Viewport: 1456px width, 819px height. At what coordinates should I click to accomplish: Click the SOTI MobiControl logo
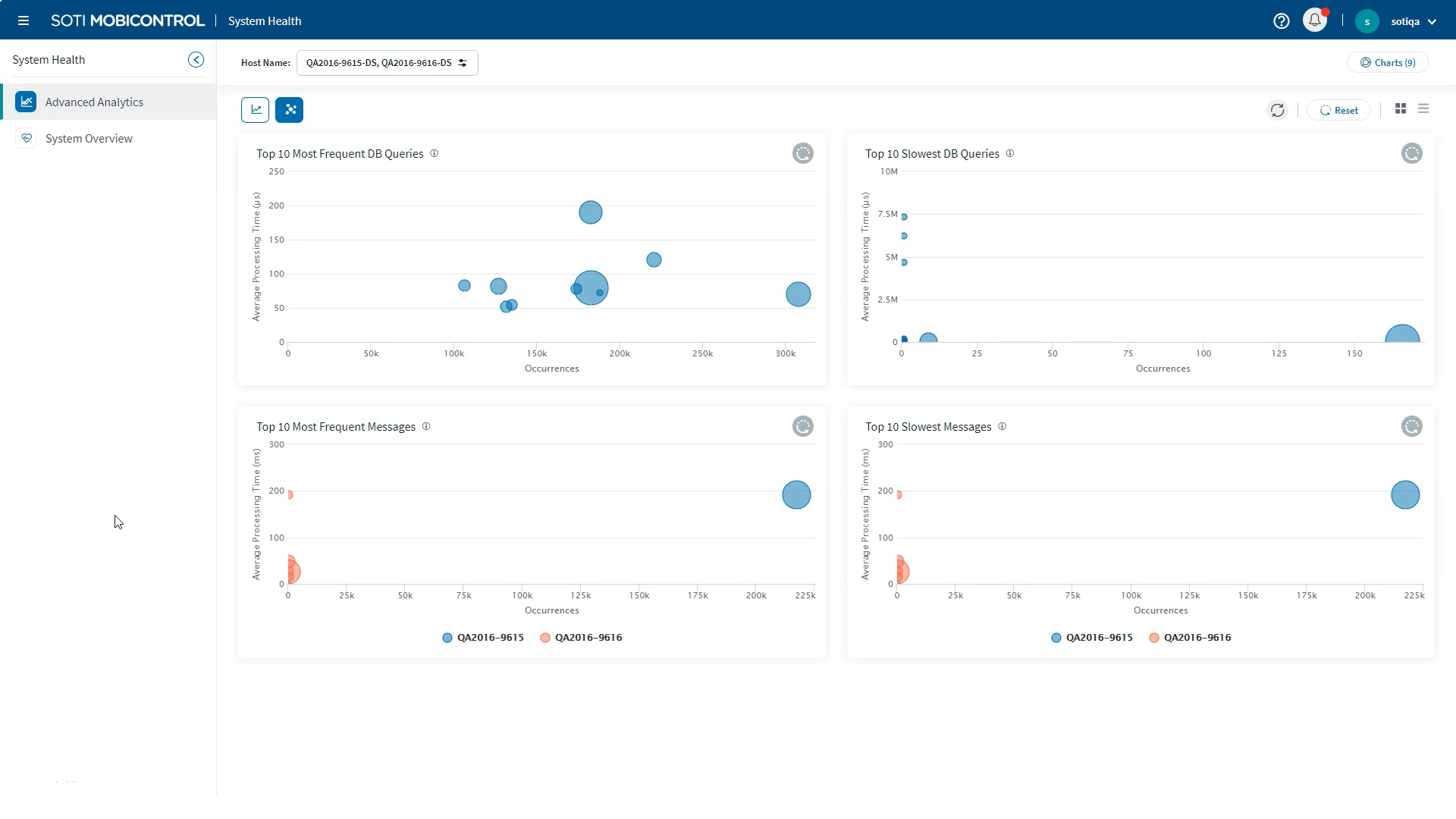(127, 21)
